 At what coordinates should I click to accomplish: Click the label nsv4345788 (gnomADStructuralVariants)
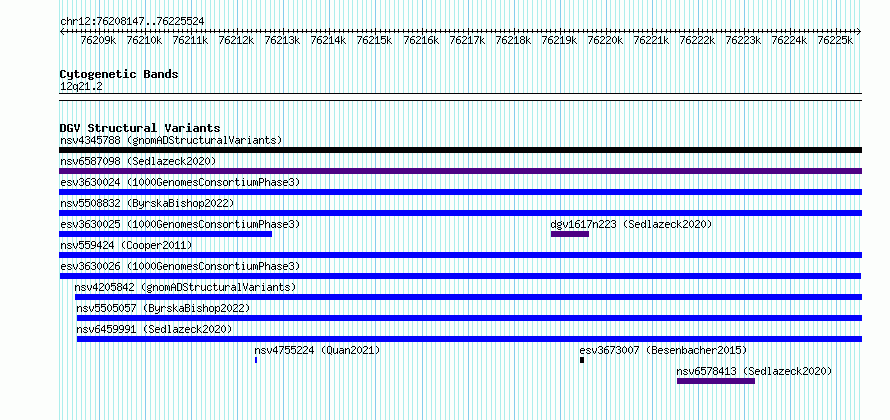[171, 140]
